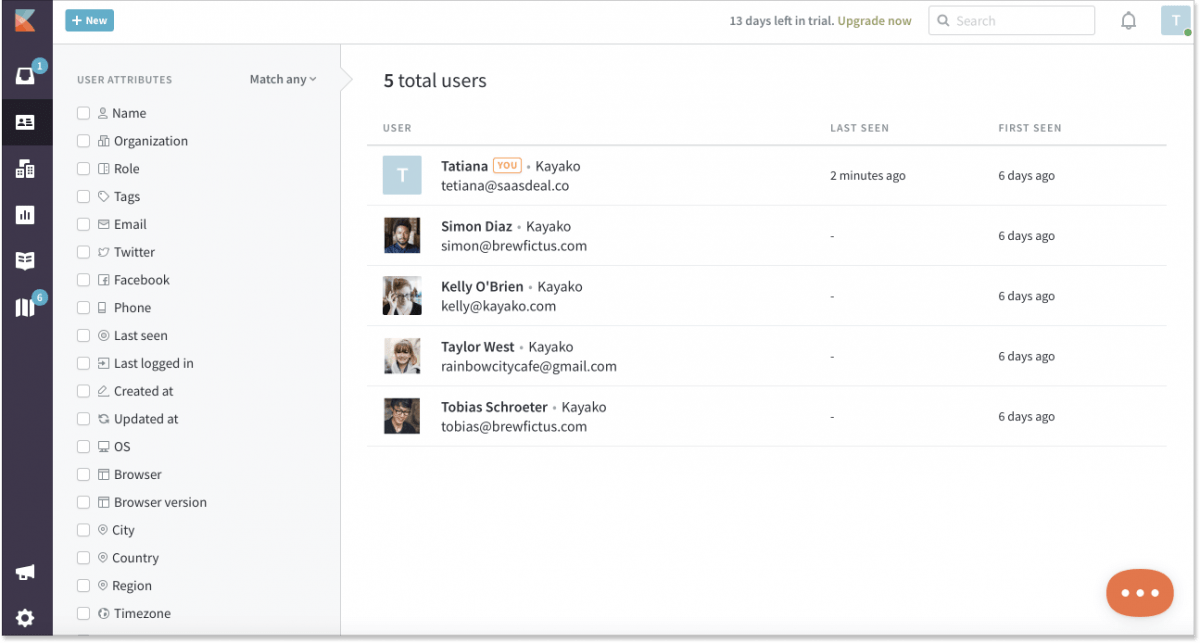Sort by the Last Seen column header

click(x=859, y=128)
